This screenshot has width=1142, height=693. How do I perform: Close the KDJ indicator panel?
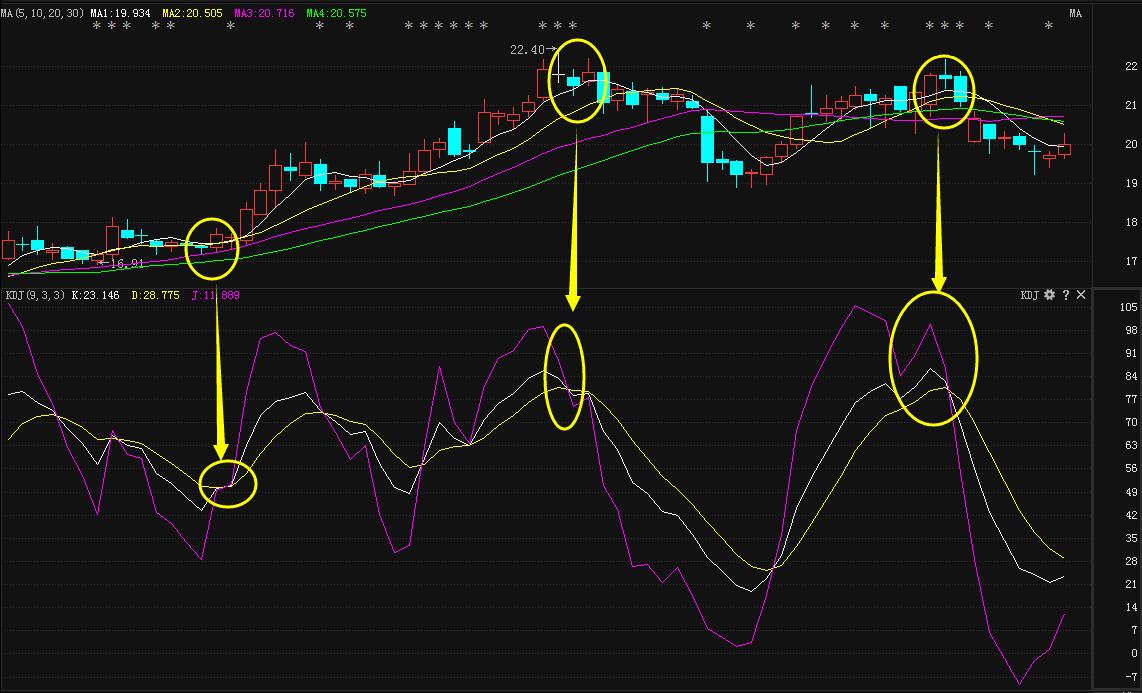pos(1081,295)
